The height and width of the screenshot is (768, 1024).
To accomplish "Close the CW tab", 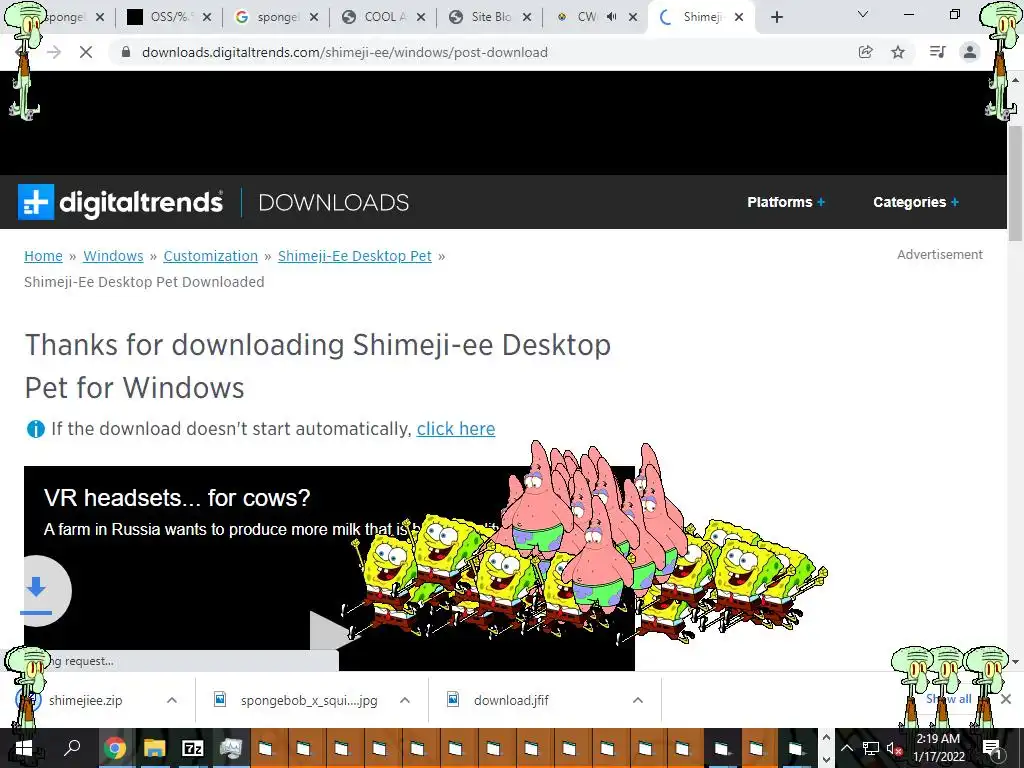I will pos(633,18).
